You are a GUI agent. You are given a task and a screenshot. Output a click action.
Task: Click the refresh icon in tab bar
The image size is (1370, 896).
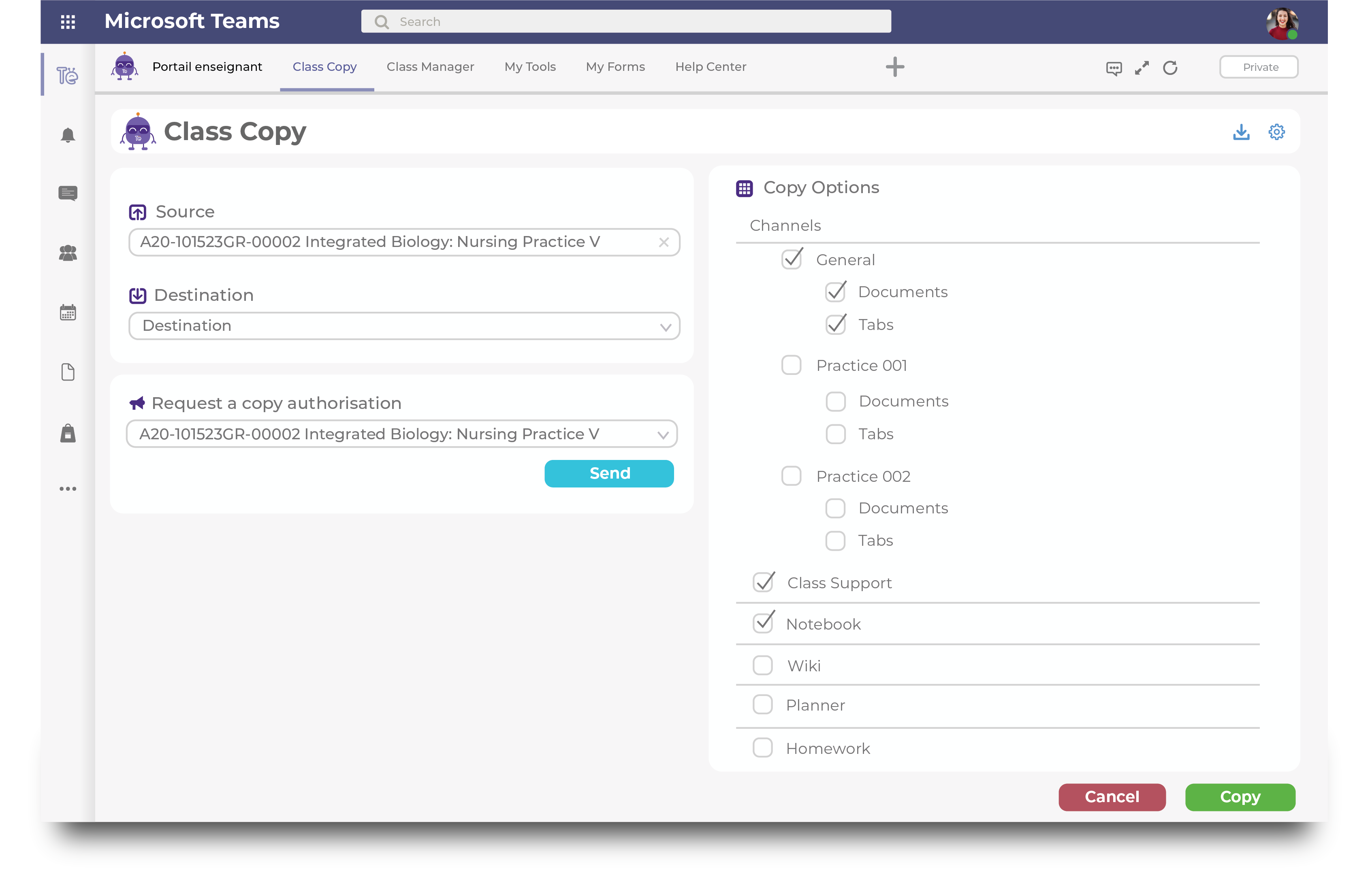[x=1169, y=68]
